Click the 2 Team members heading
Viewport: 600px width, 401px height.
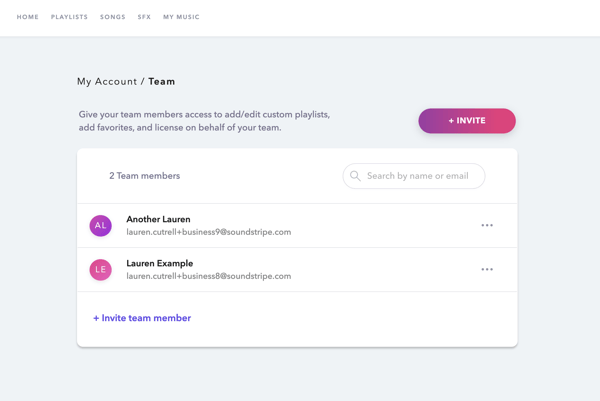[x=145, y=176]
